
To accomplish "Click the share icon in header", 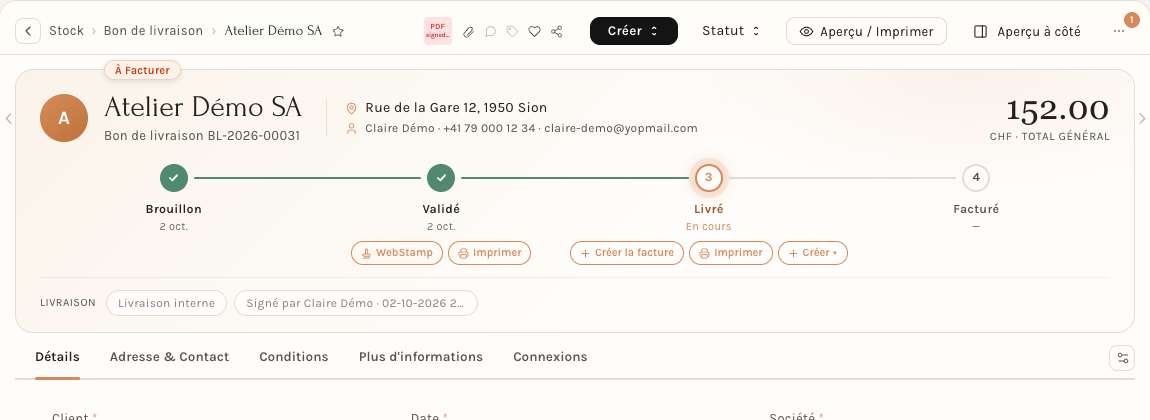I will pyautogui.click(x=557, y=32).
